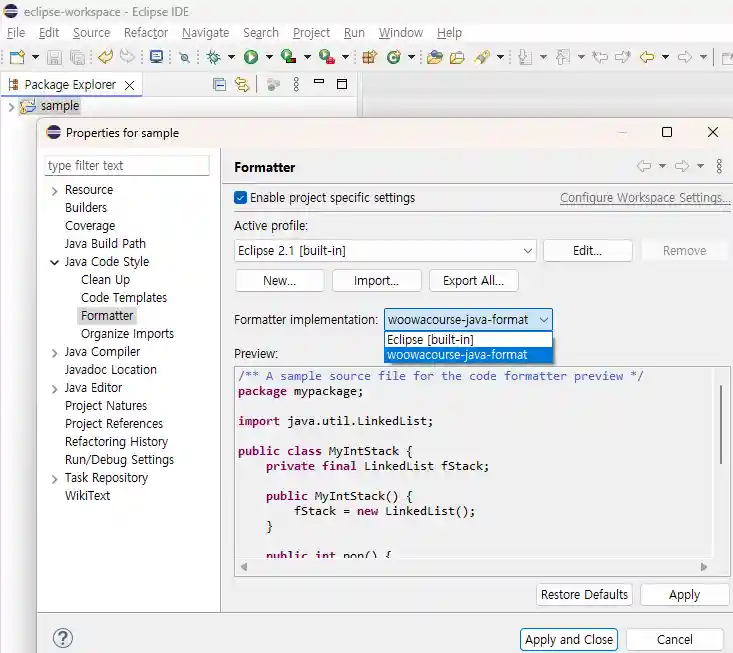Click Collapse All in Package Explorer

[219, 85]
